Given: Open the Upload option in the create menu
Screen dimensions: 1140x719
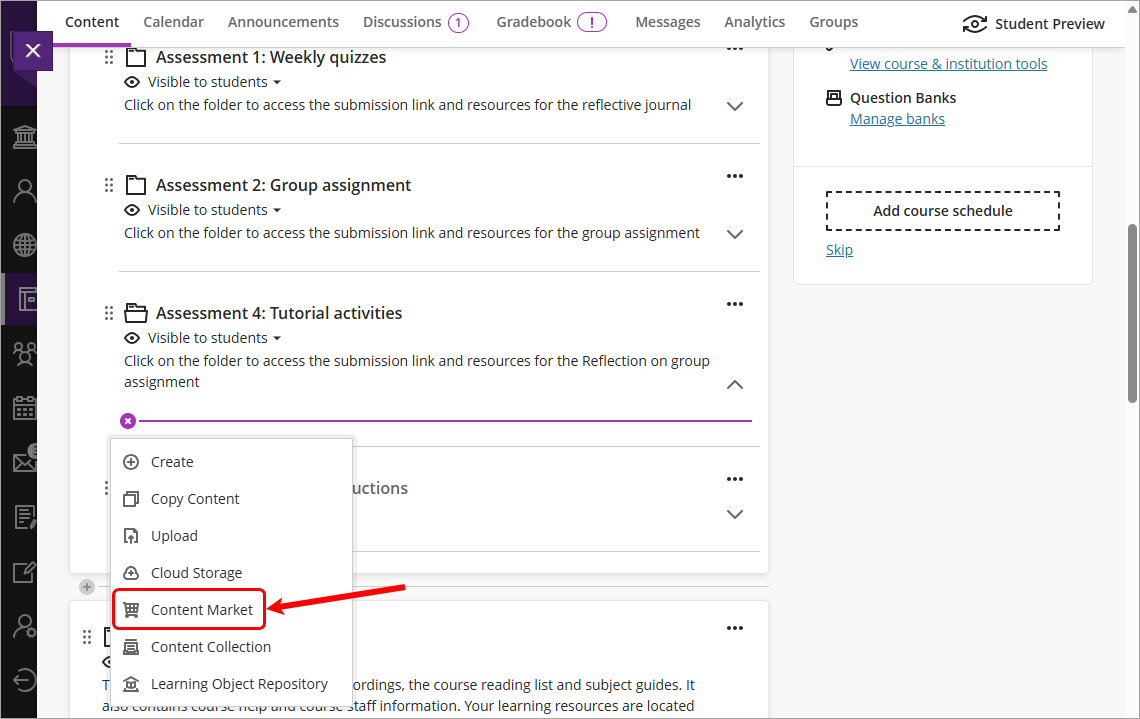Looking at the screenshot, I should tap(172, 535).
